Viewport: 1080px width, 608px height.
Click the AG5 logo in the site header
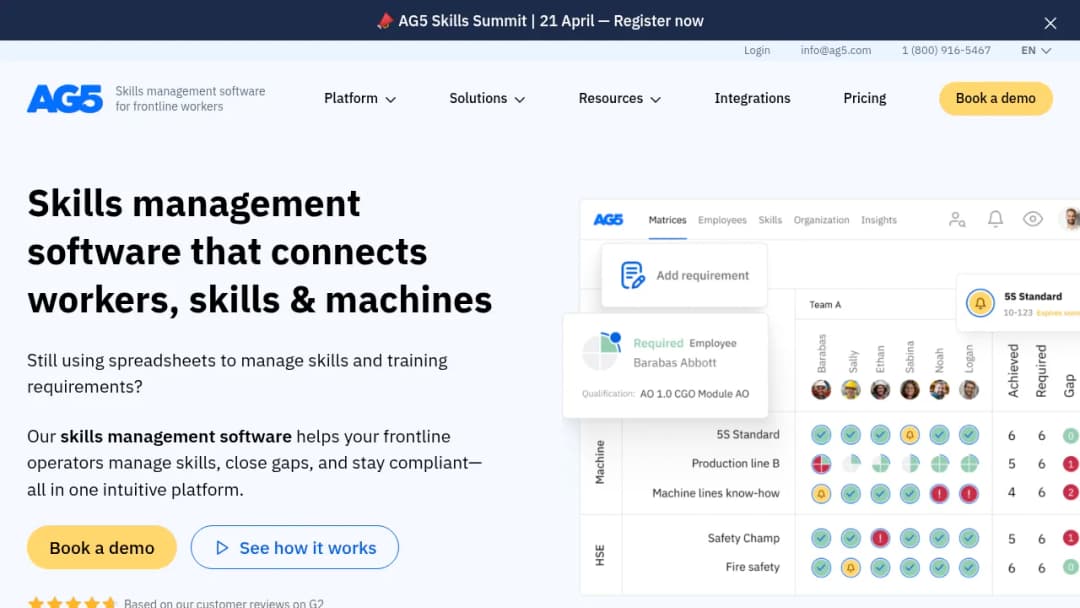click(65, 98)
